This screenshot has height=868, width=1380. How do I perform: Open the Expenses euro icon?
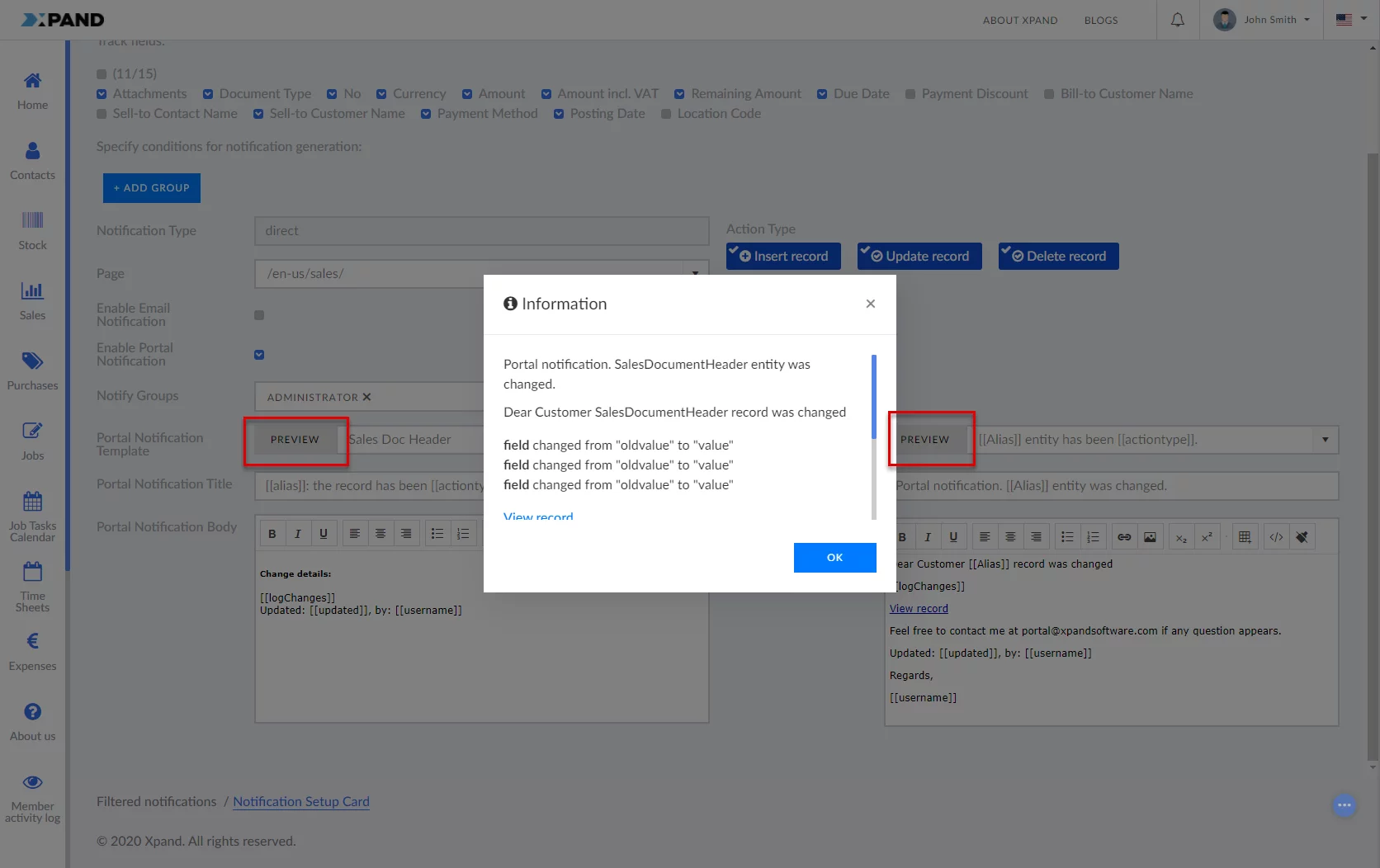coord(32,641)
